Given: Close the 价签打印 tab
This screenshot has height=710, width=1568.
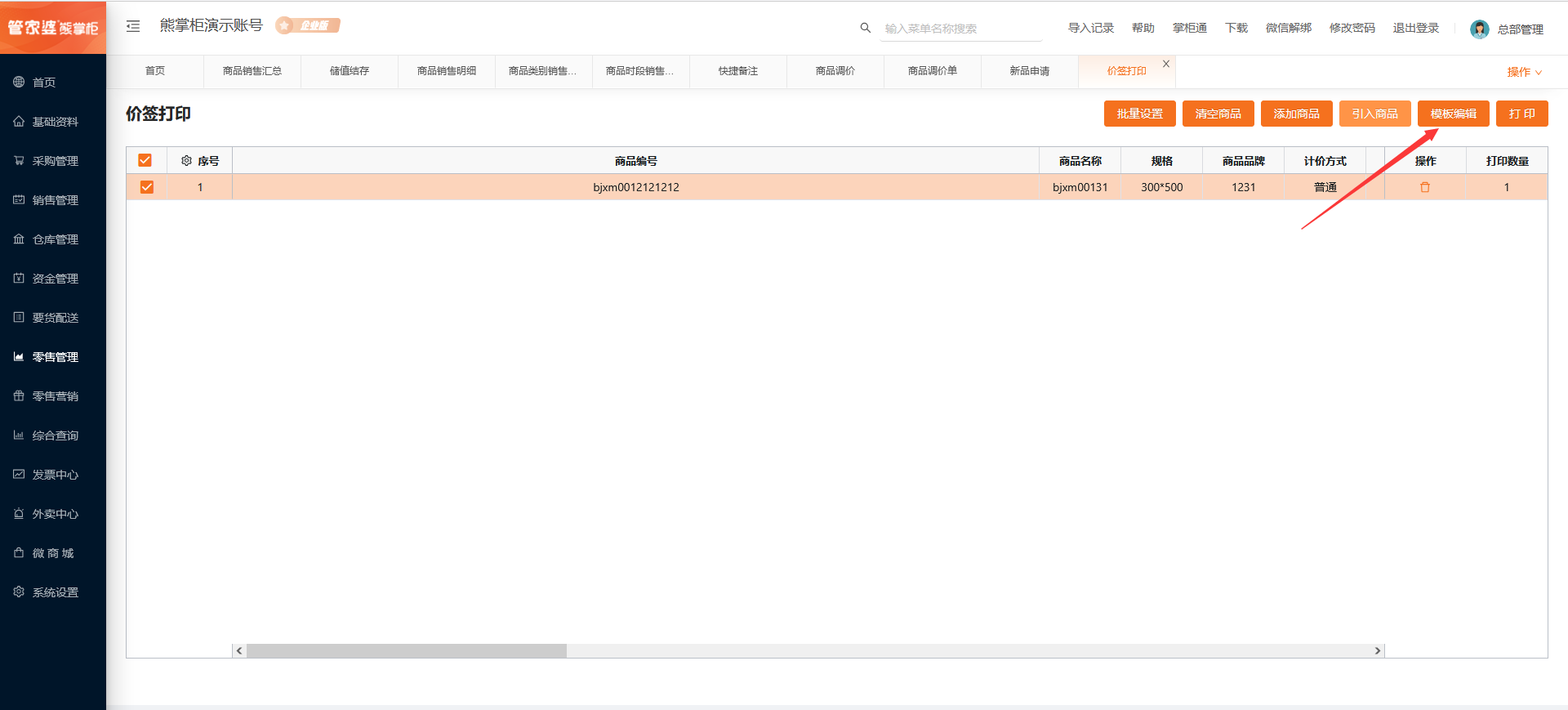Looking at the screenshot, I should point(1166,64).
